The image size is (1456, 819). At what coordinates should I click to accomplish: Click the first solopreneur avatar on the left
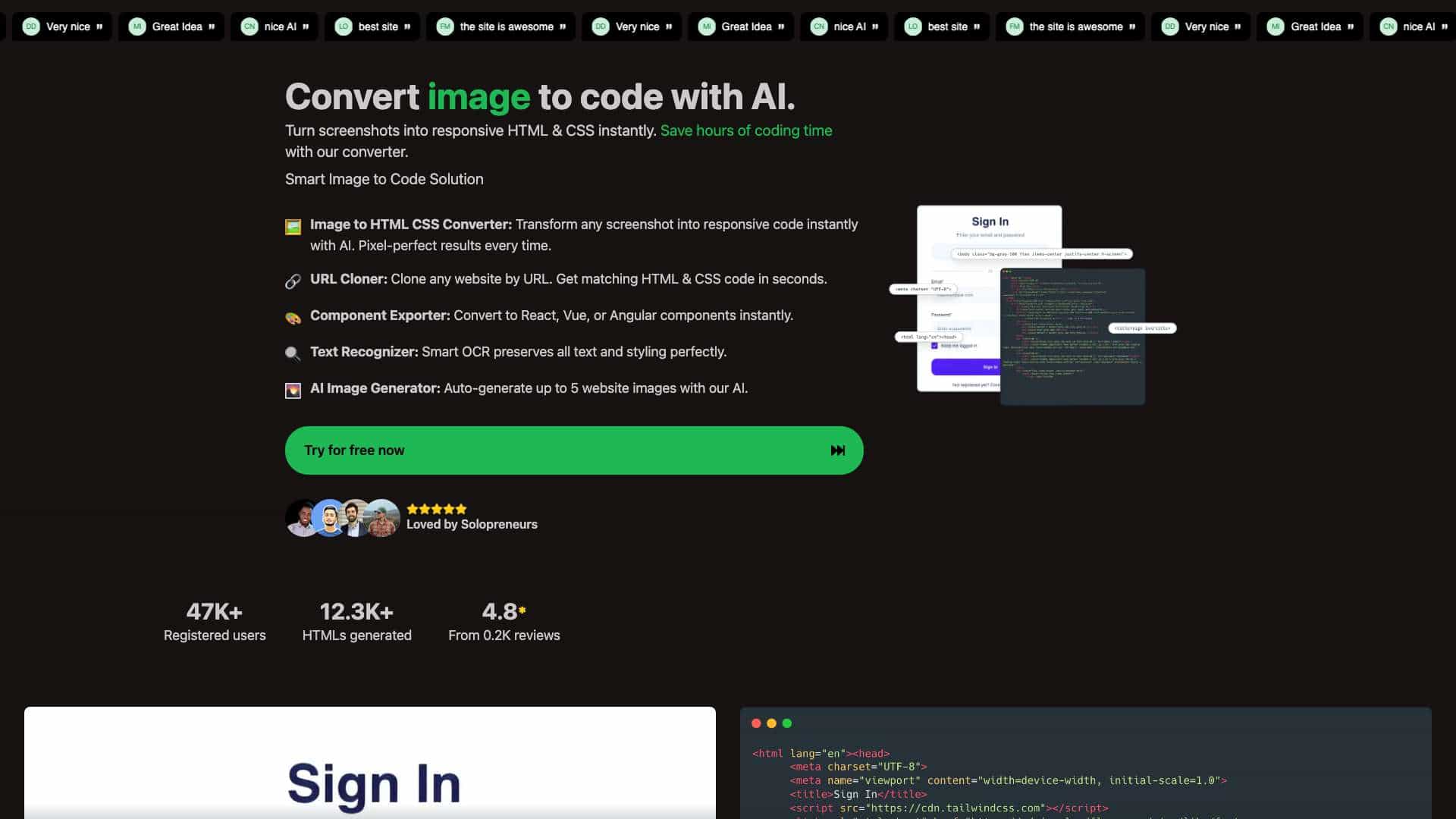(x=300, y=518)
